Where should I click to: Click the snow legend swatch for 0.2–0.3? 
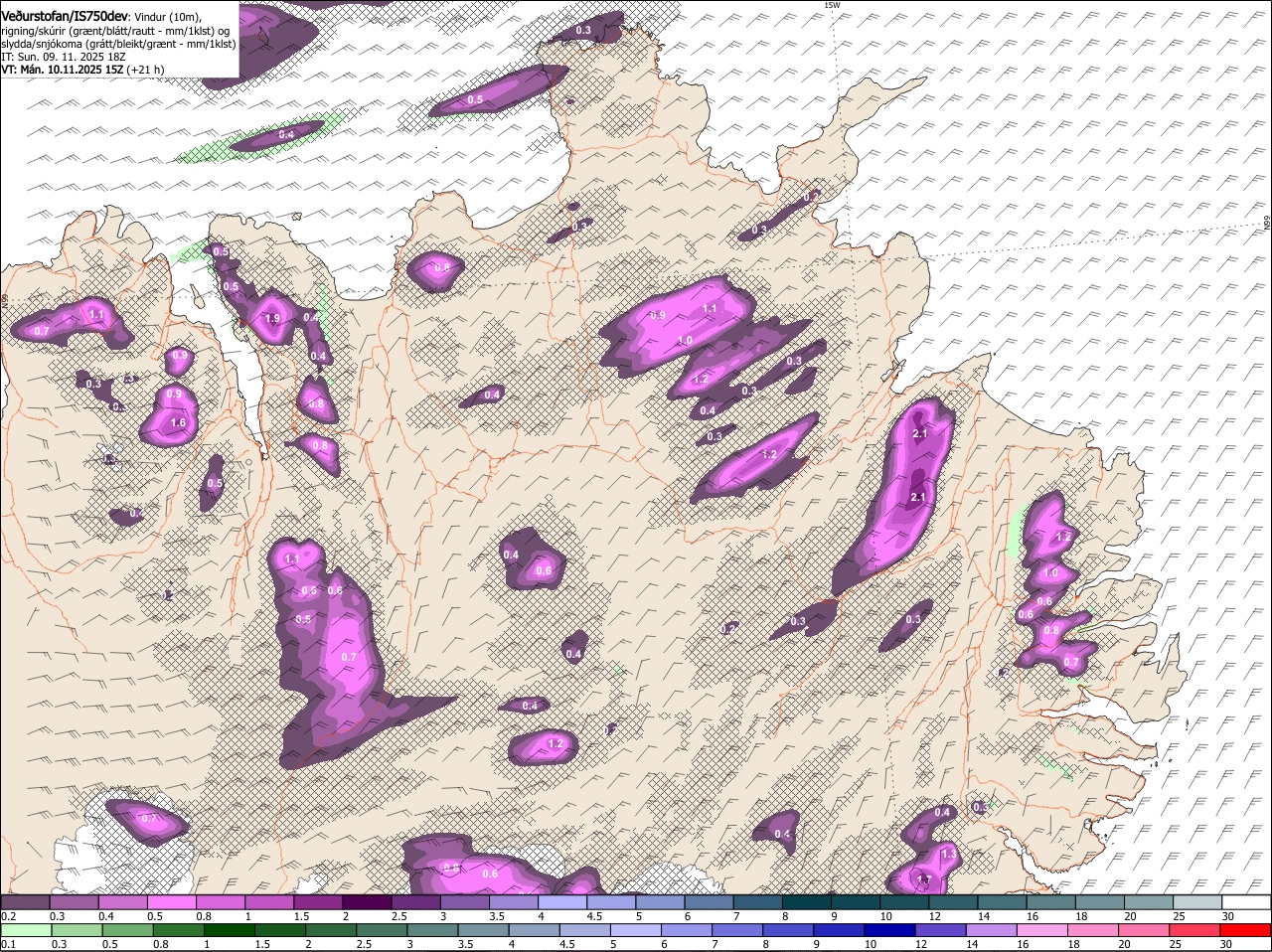point(25,901)
